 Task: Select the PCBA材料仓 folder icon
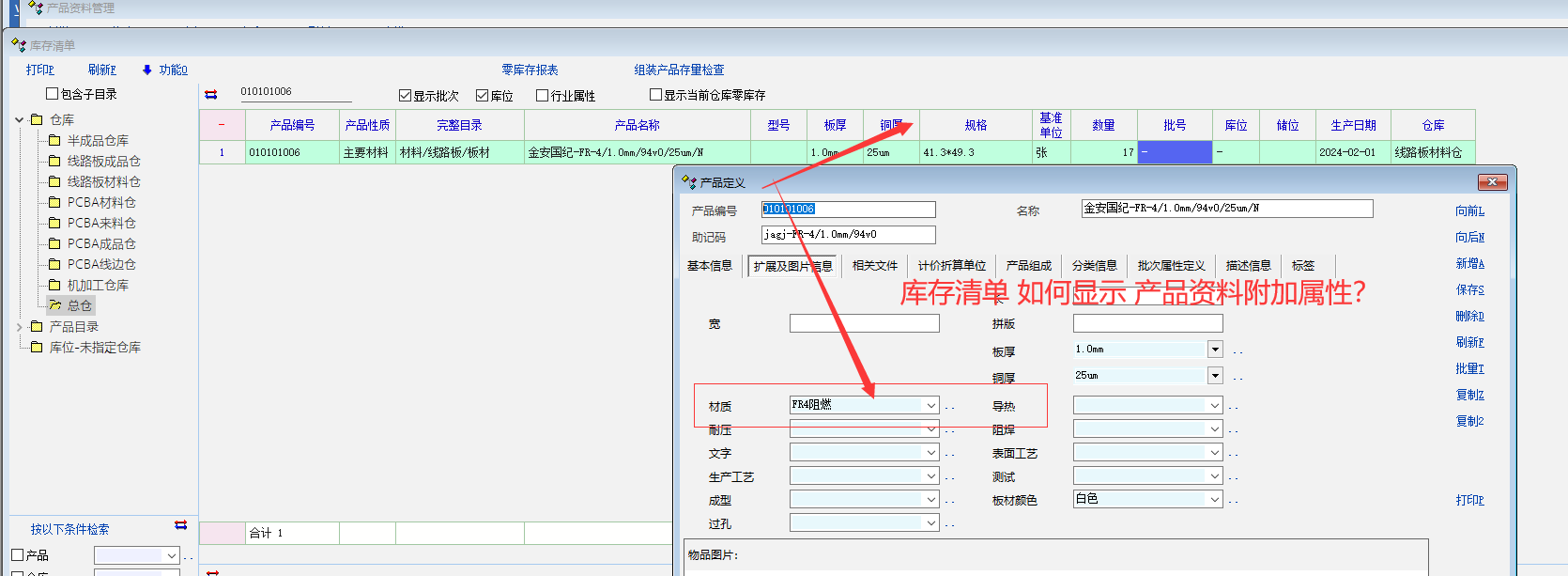pyautogui.click(x=54, y=202)
